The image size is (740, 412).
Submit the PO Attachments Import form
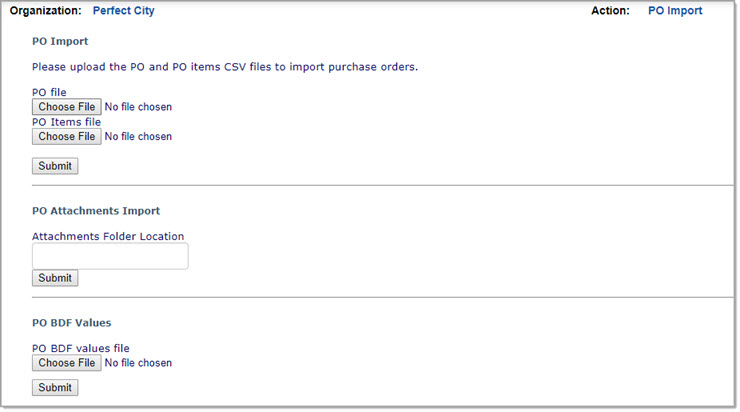(x=55, y=278)
